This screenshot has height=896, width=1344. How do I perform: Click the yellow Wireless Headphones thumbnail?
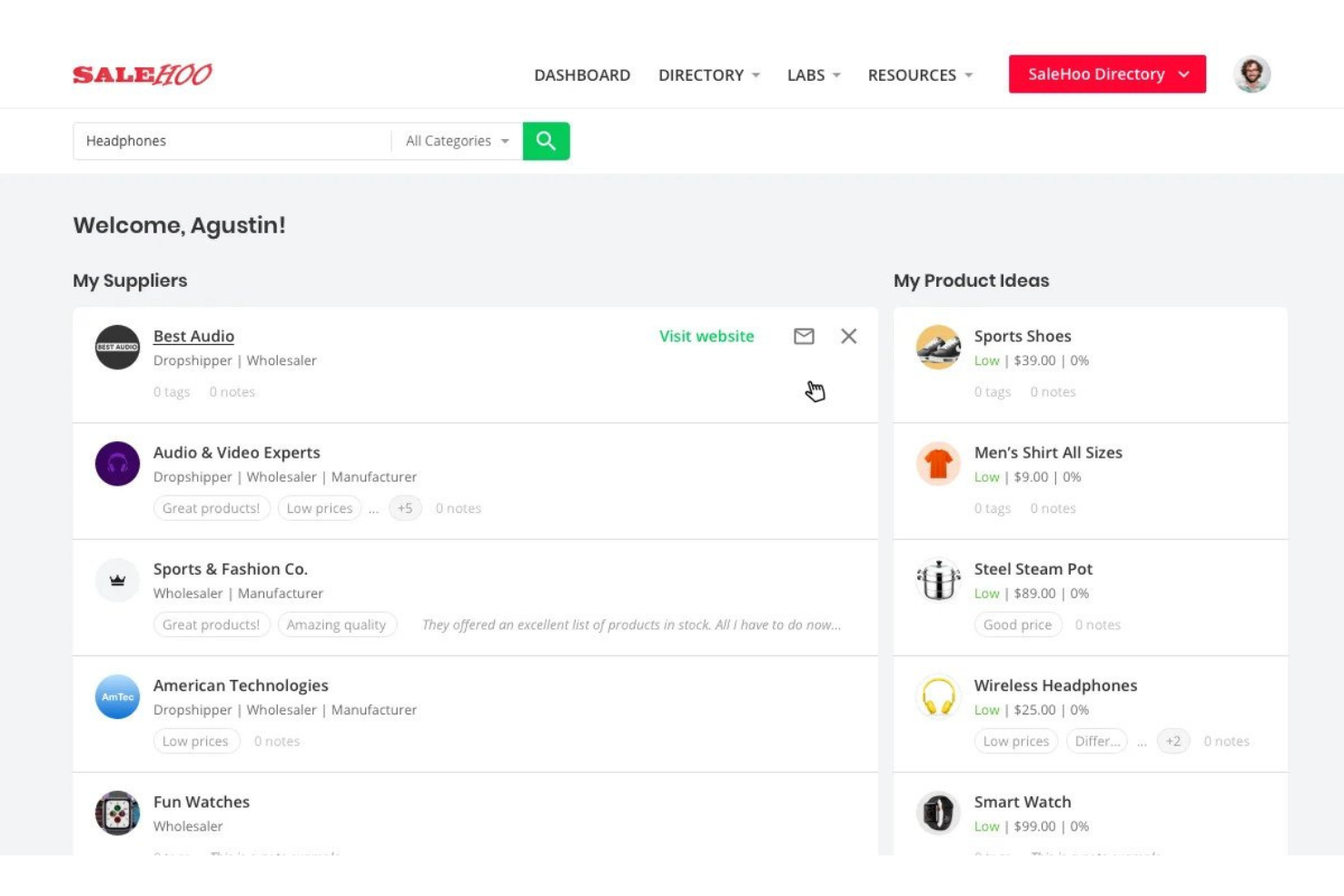[x=939, y=696]
